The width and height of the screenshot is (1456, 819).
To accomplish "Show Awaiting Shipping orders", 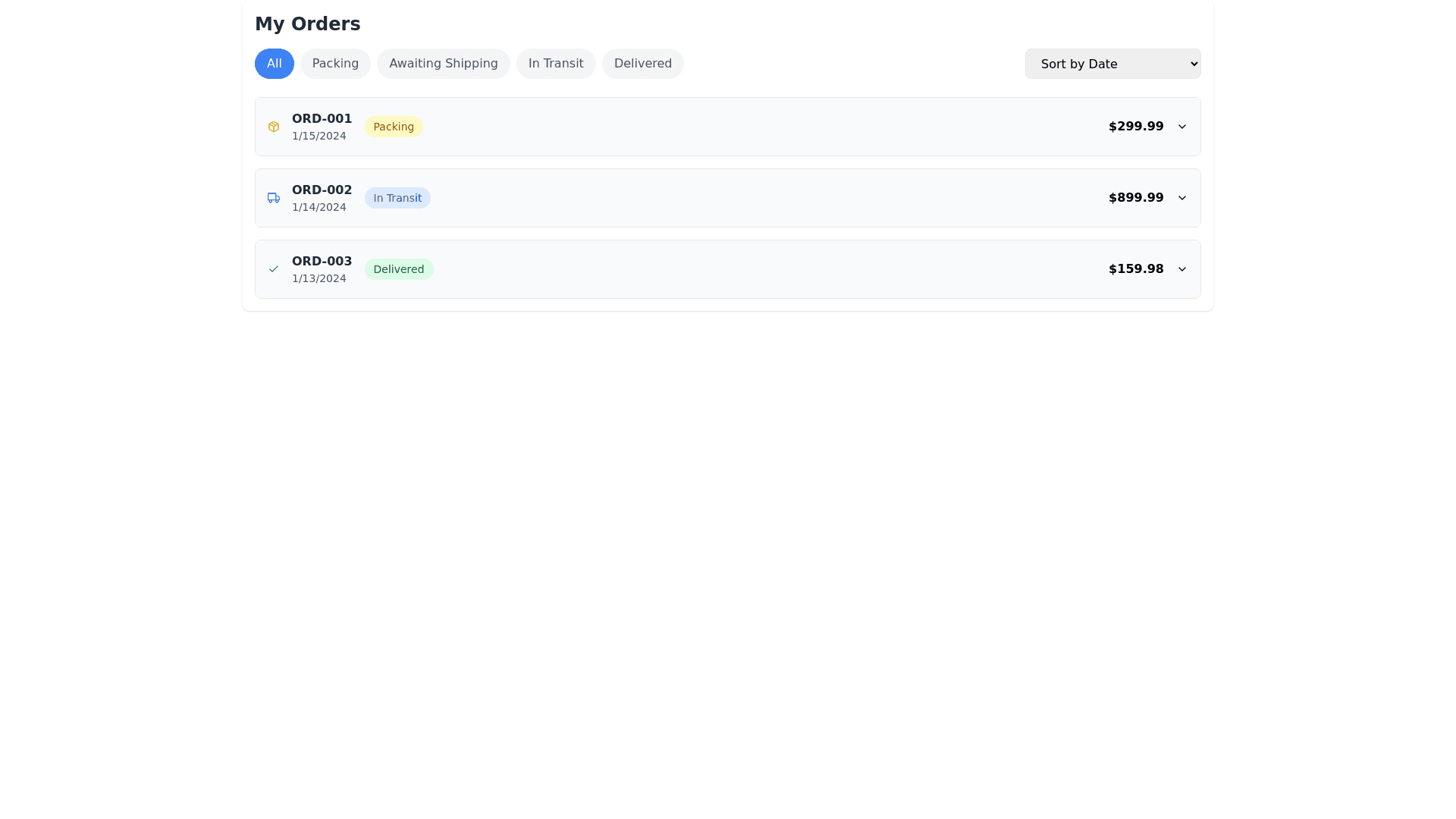I will tap(443, 64).
